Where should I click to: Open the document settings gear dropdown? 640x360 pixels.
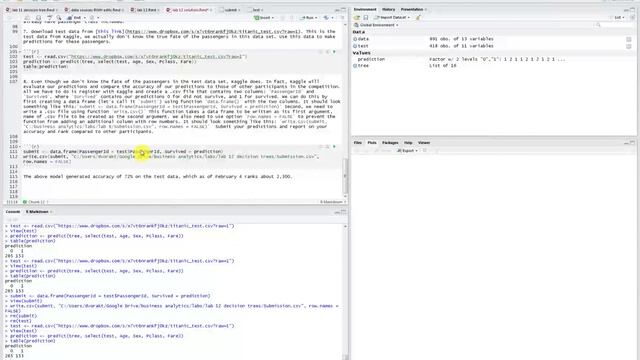coord(93,18)
